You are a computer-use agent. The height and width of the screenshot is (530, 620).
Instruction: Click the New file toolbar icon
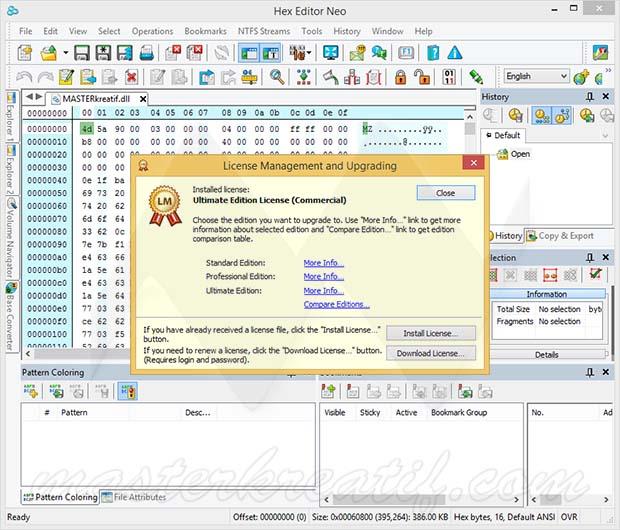click(25, 53)
